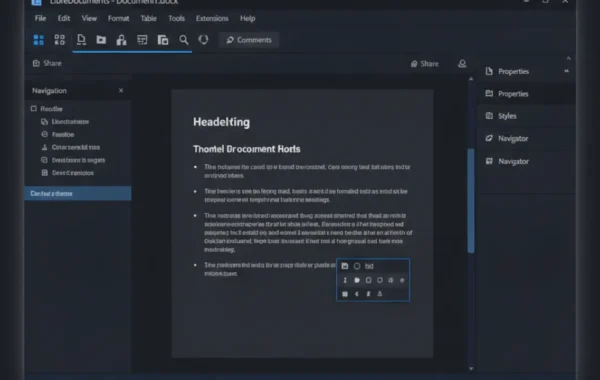Click the floppy-disk save icon in floating toolbar

[x=345, y=266]
